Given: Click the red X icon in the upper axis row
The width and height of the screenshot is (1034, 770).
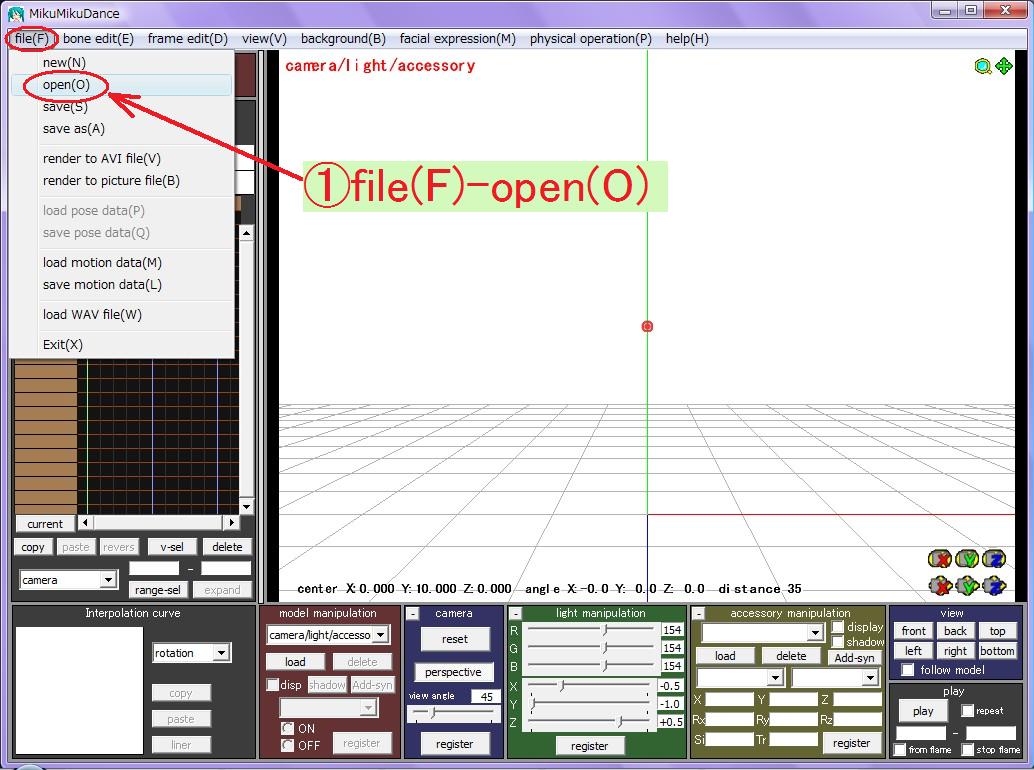Looking at the screenshot, I should point(940,559).
